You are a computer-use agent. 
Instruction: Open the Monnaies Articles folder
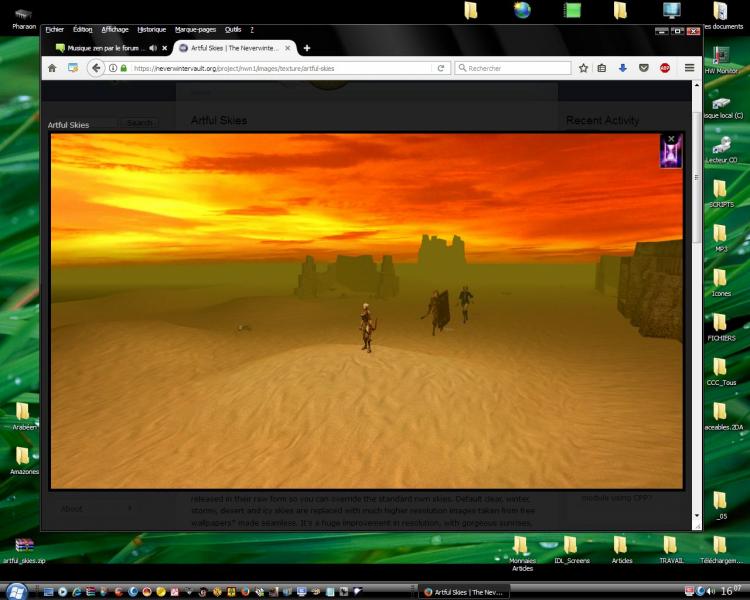(522, 554)
